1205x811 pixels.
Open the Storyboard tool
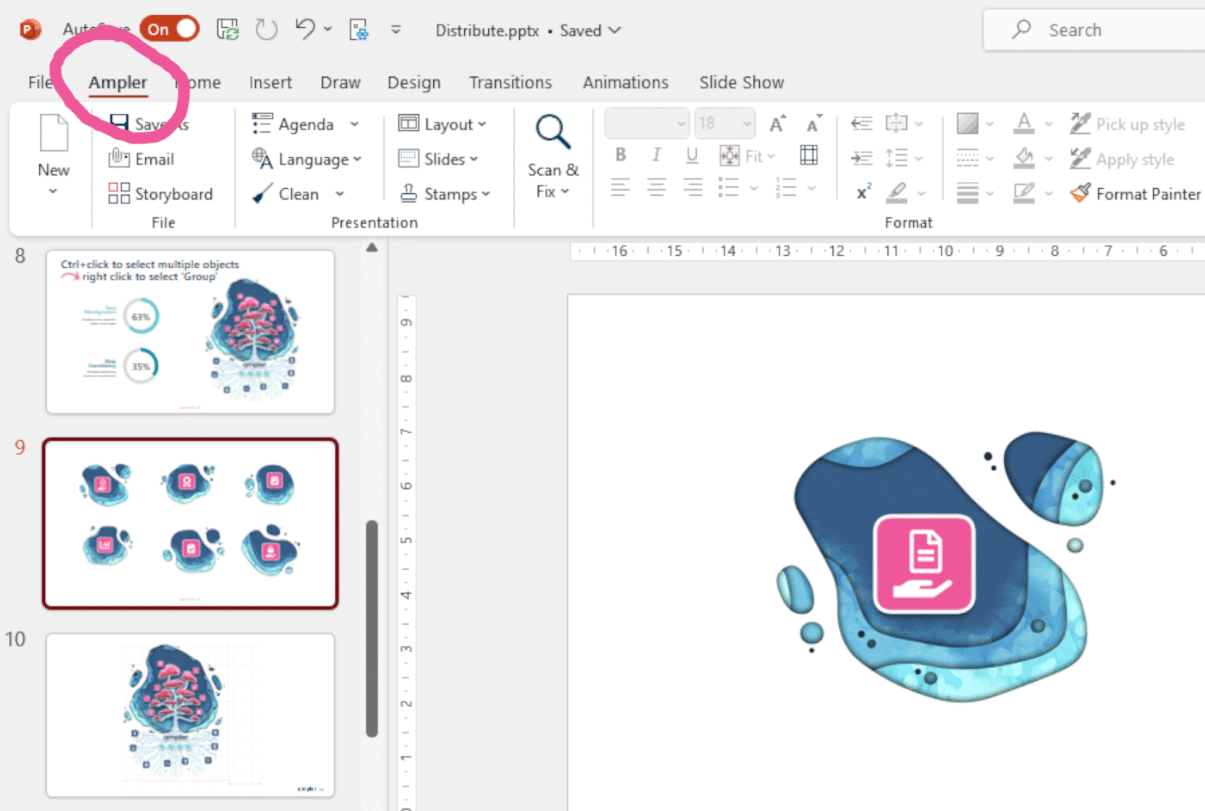click(161, 193)
